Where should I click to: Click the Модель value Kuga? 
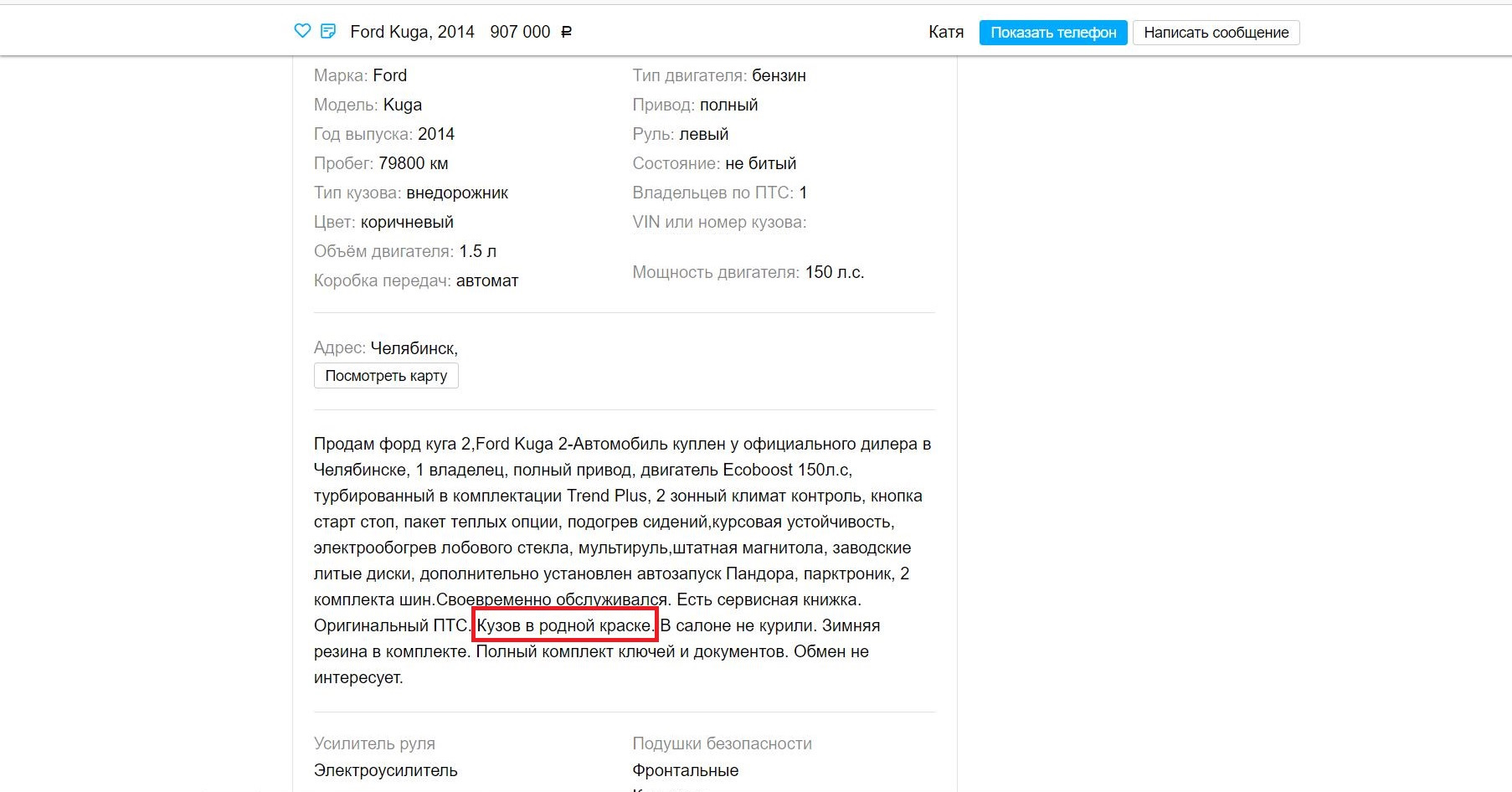[x=403, y=105]
